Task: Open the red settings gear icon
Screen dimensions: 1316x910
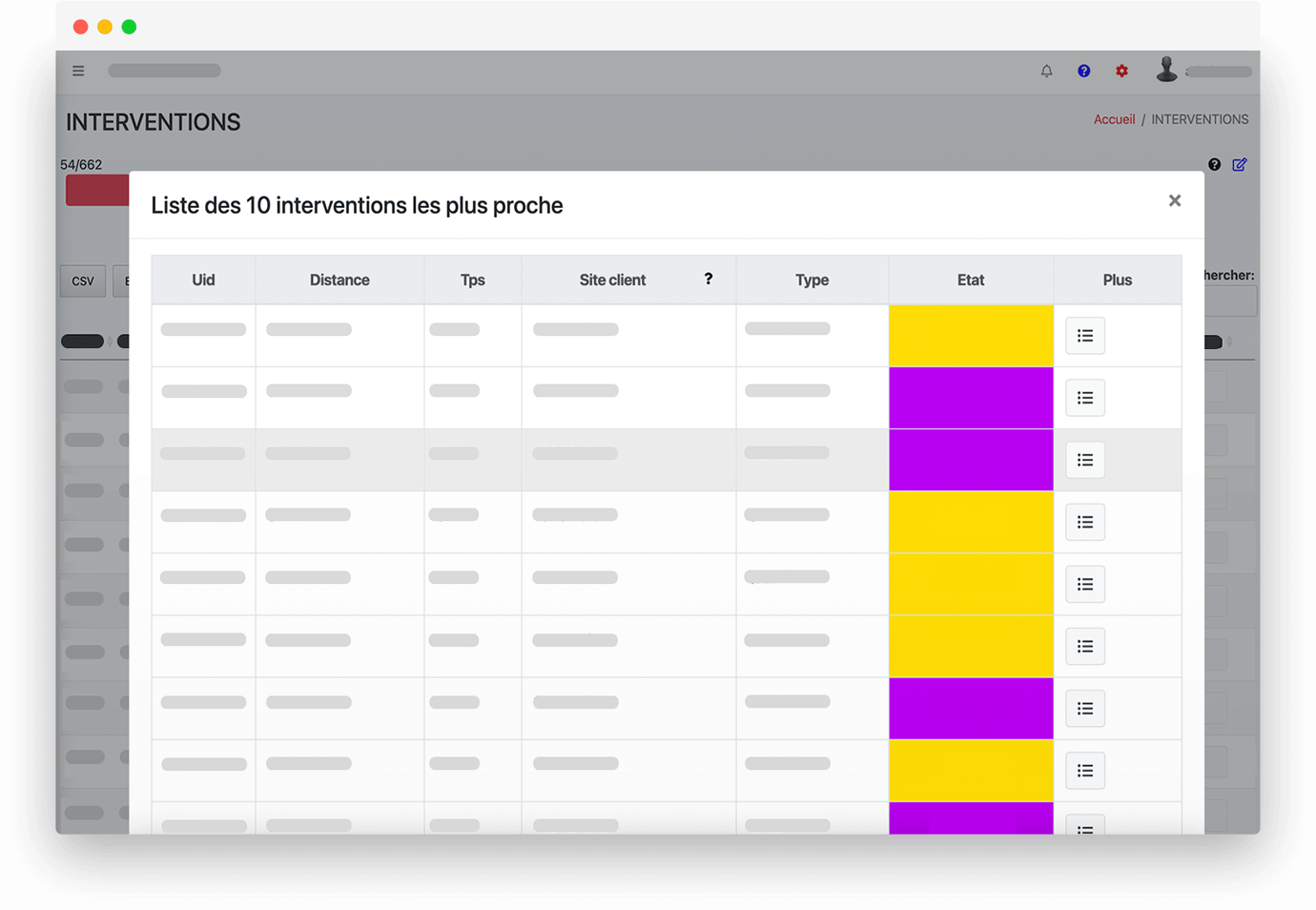Action: click(1121, 71)
